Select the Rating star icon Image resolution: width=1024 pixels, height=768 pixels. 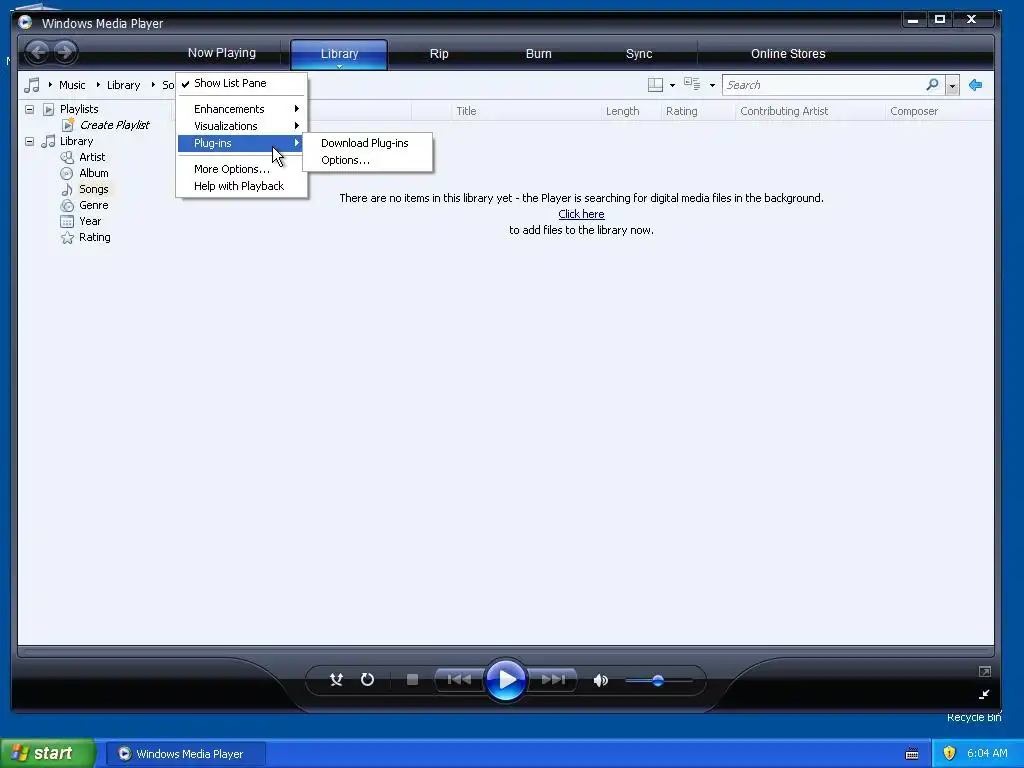[x=67, y=238]
